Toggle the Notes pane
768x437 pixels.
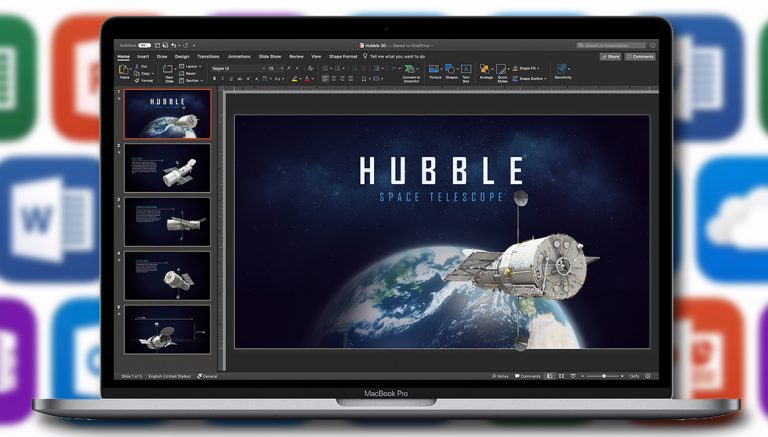pyautogui.click(x=500, y=376)
